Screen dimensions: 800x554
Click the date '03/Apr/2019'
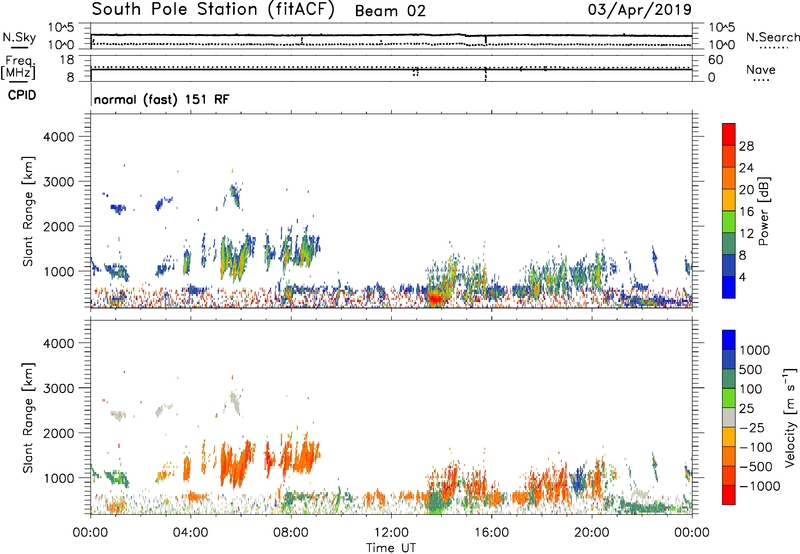pos(640,10)
